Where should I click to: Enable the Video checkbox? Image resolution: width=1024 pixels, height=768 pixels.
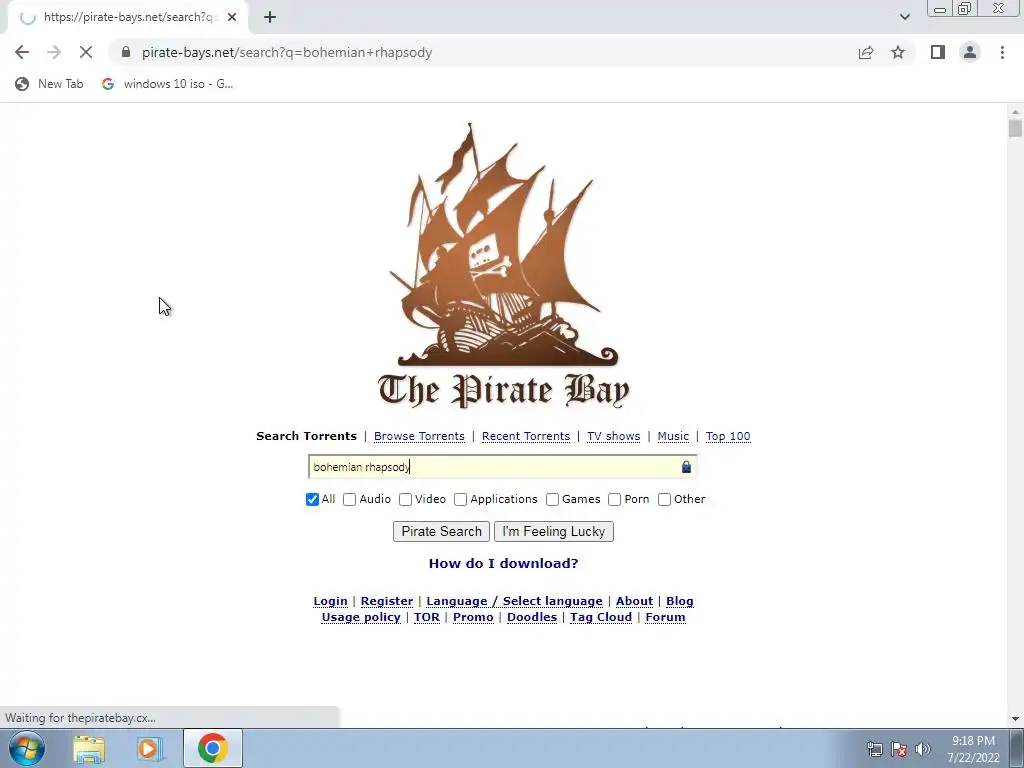tap(406, 500)
